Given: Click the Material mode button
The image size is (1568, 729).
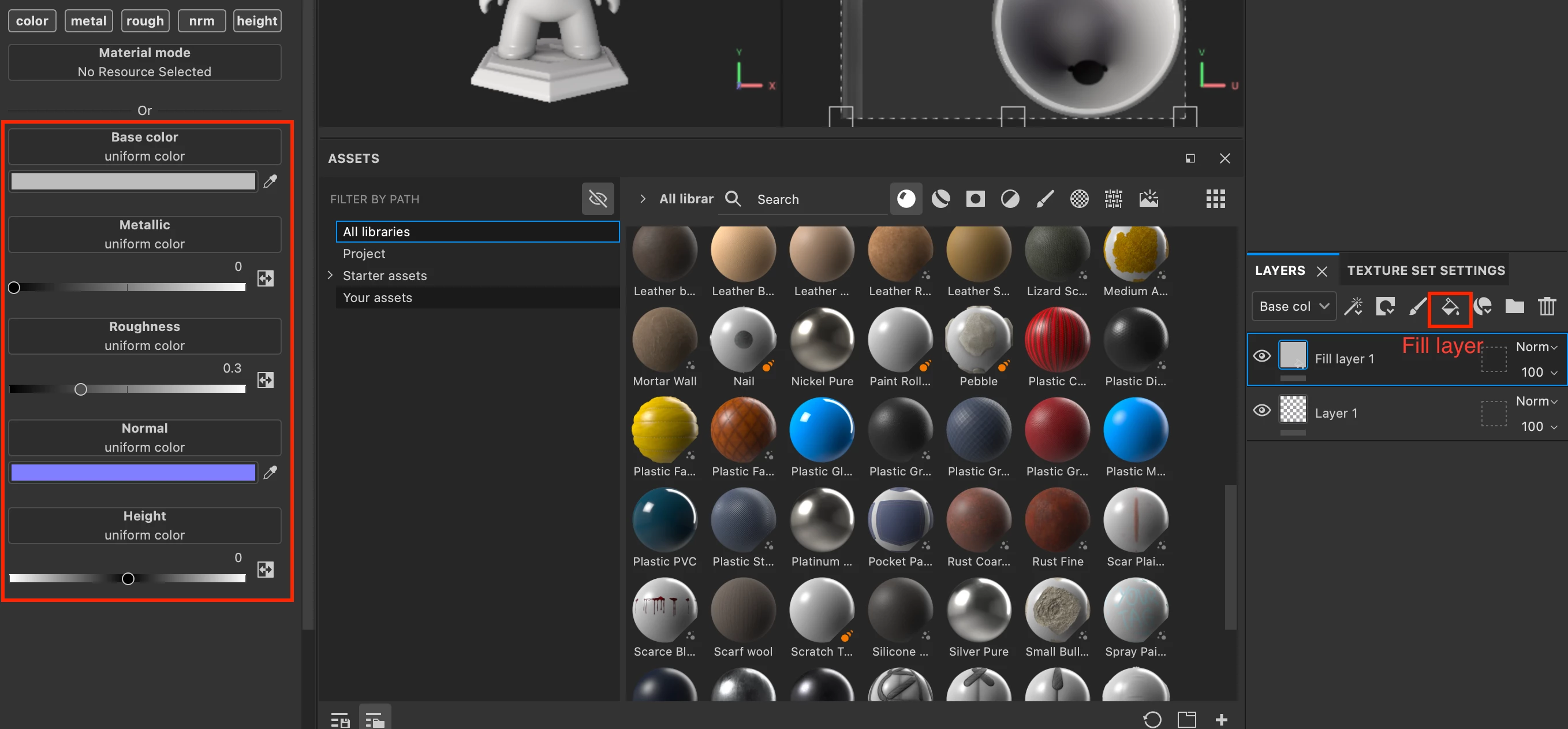Looking at the screenshot, I should 144,62.
